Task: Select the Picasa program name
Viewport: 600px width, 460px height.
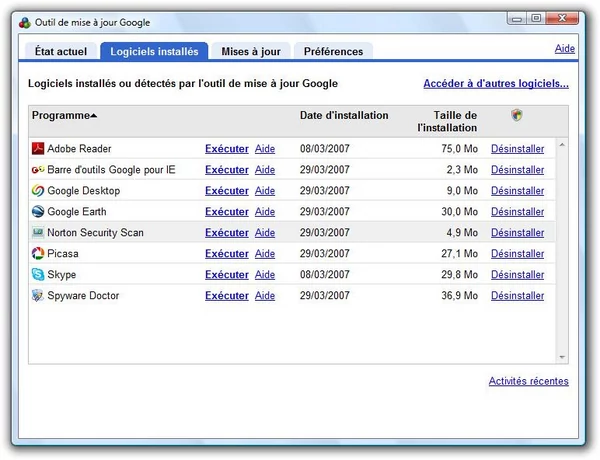Action: click(x=63, y=253)
